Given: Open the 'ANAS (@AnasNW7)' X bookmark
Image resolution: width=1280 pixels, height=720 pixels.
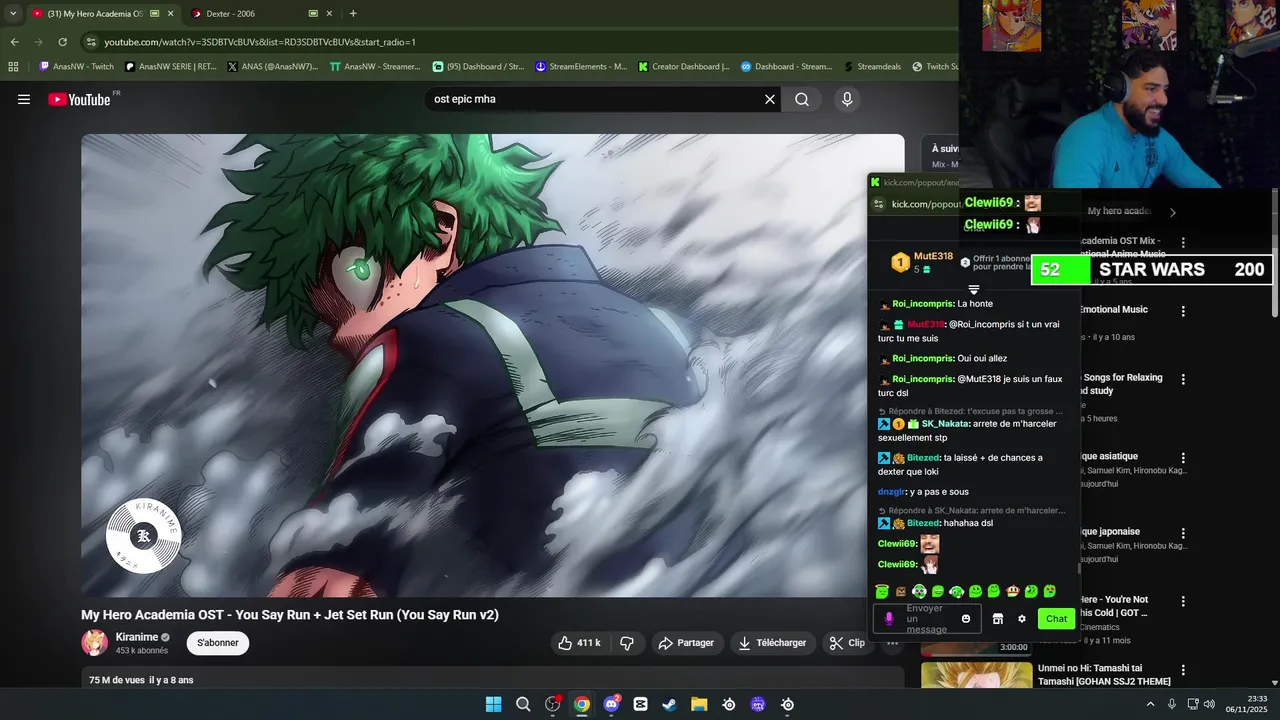Looking at the screenshot, I should point(272,67).
